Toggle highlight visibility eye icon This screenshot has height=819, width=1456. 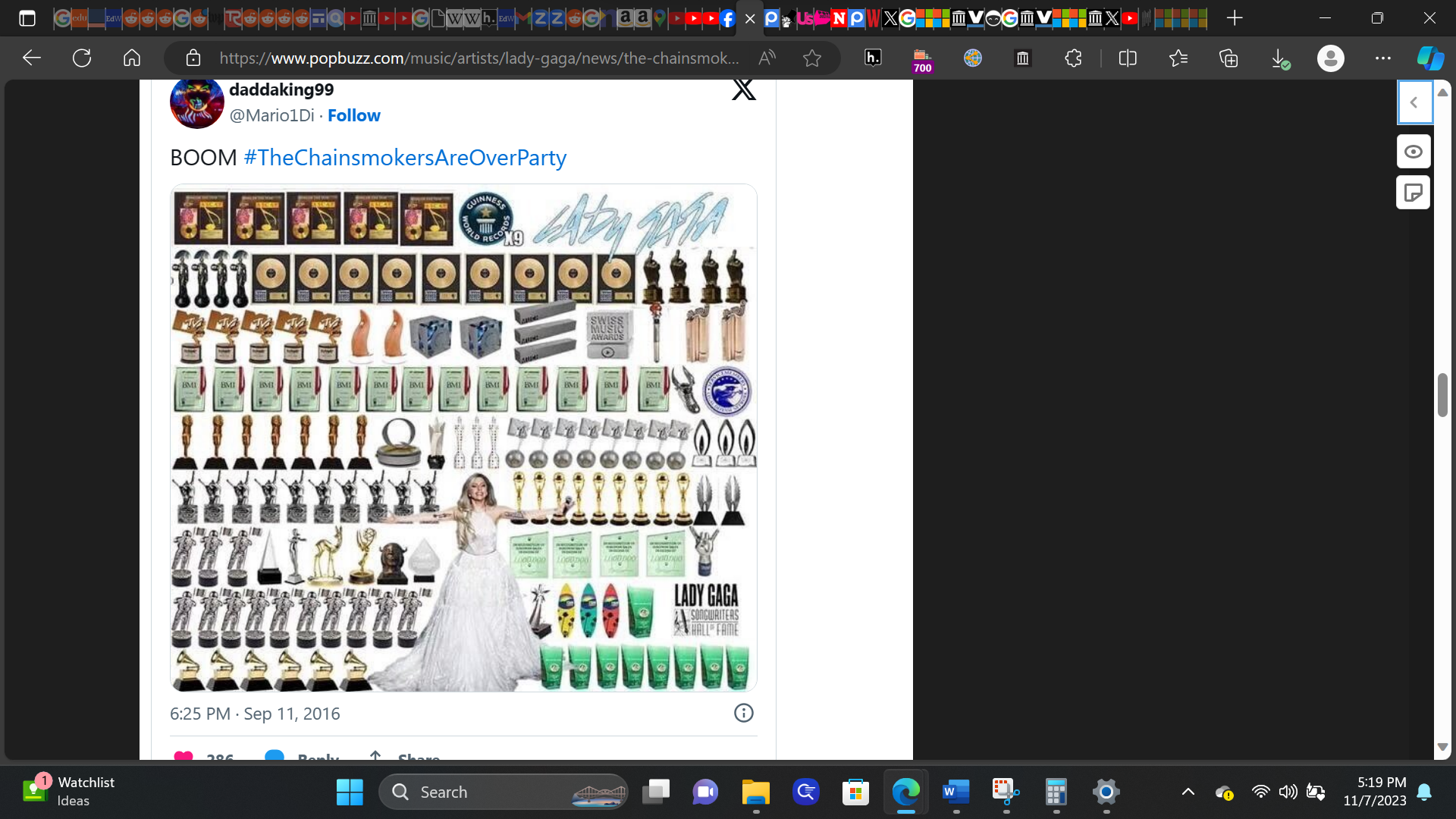pos(1414,152)
